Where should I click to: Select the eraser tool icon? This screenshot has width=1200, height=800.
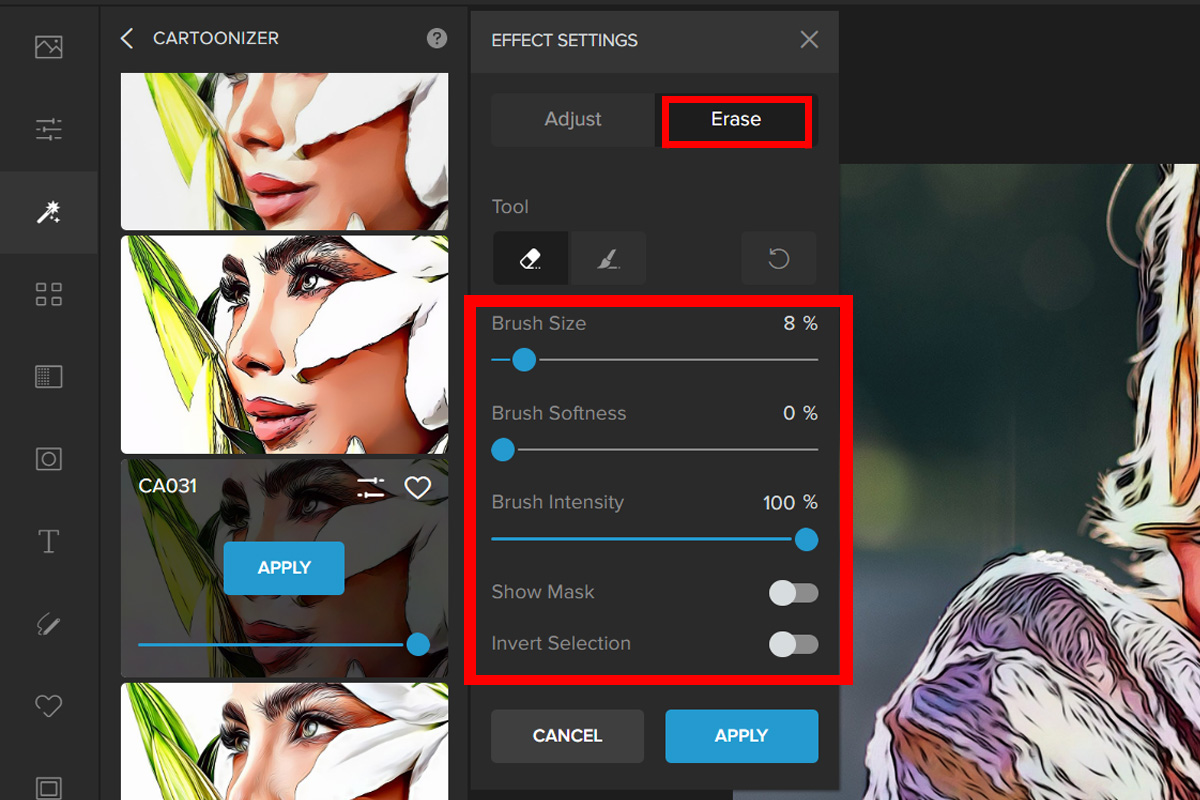point(531,259)
